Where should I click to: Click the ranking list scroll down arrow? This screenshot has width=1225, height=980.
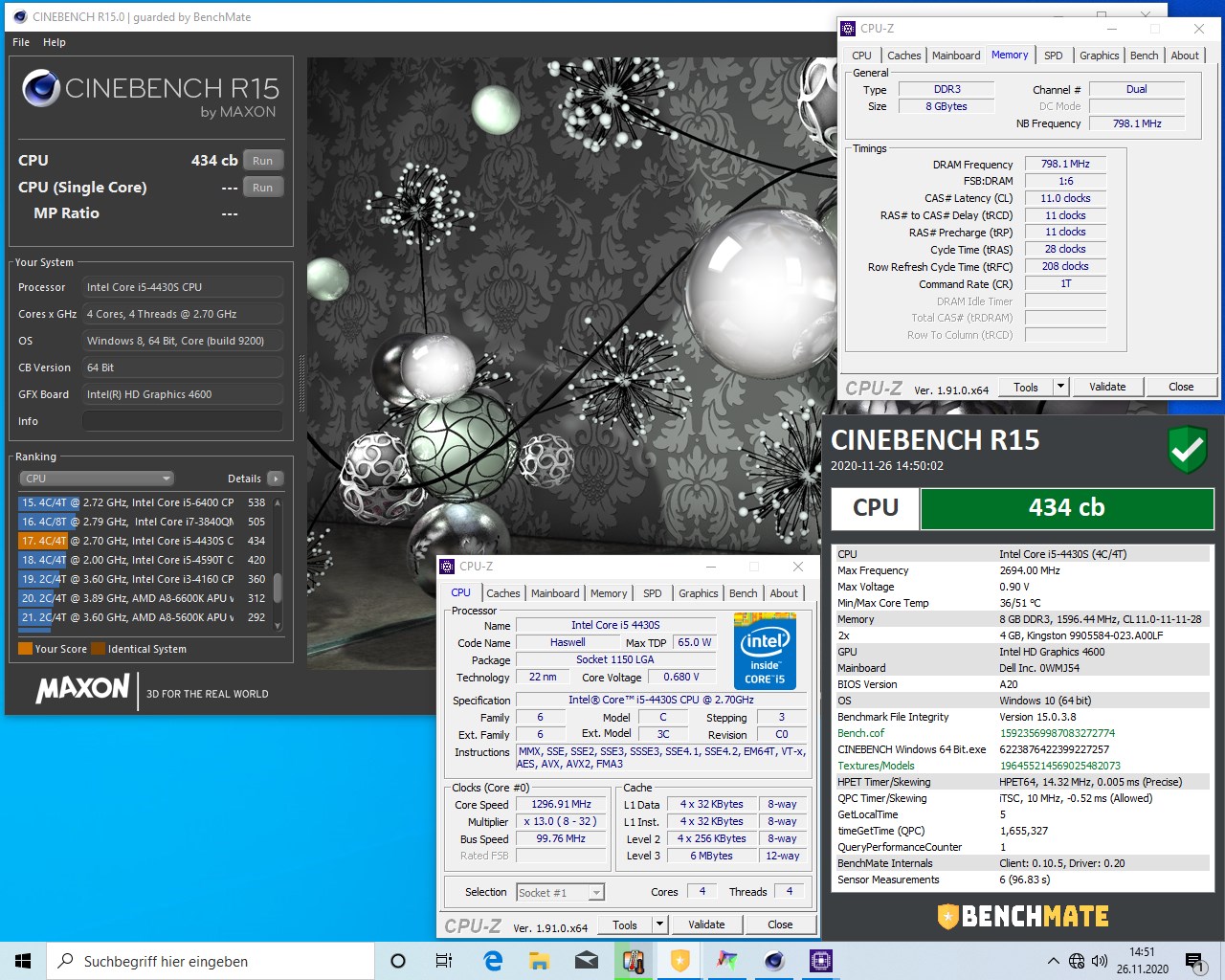point(278,626)
